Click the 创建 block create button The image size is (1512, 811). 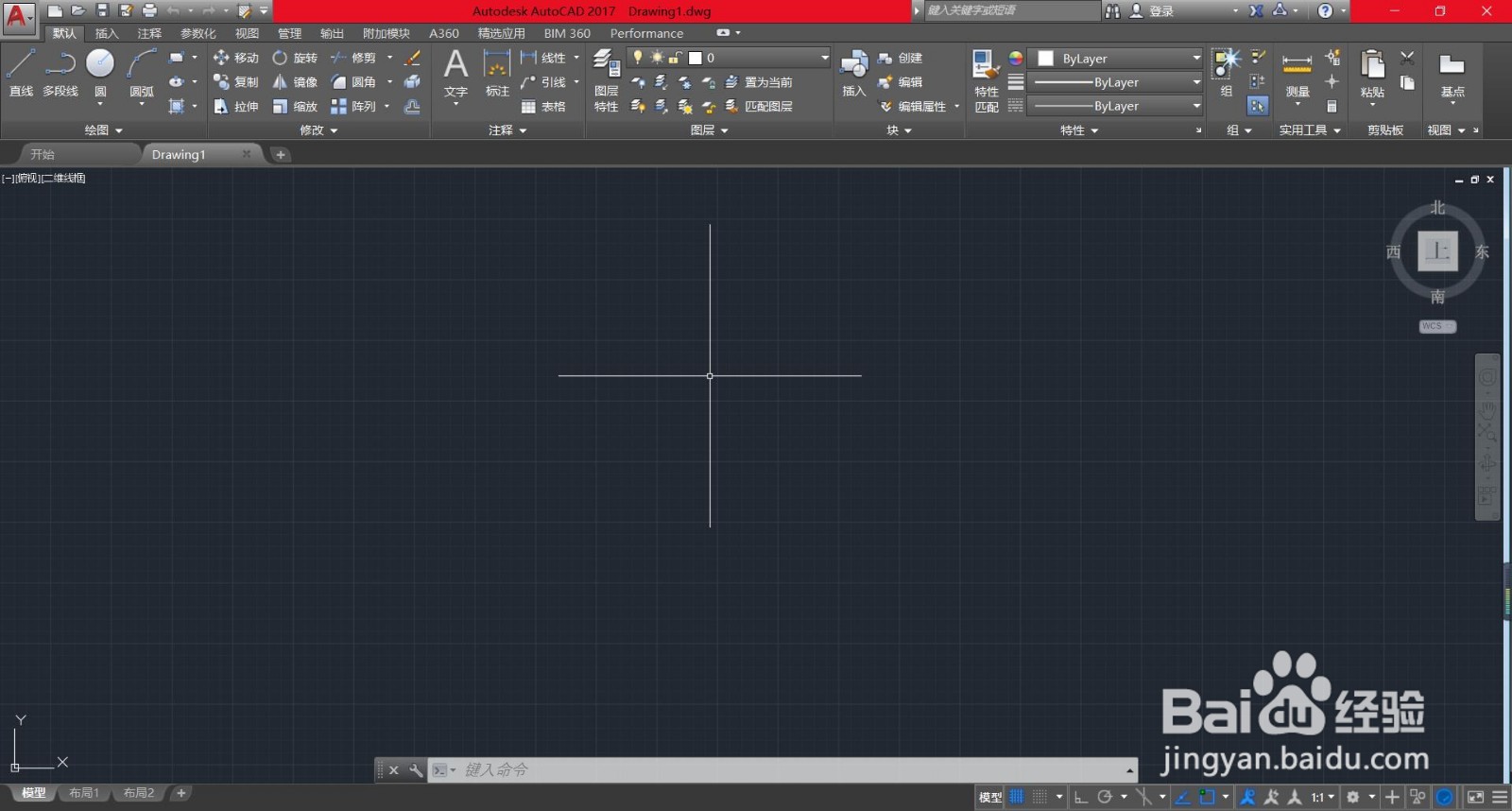pos(900,58)
